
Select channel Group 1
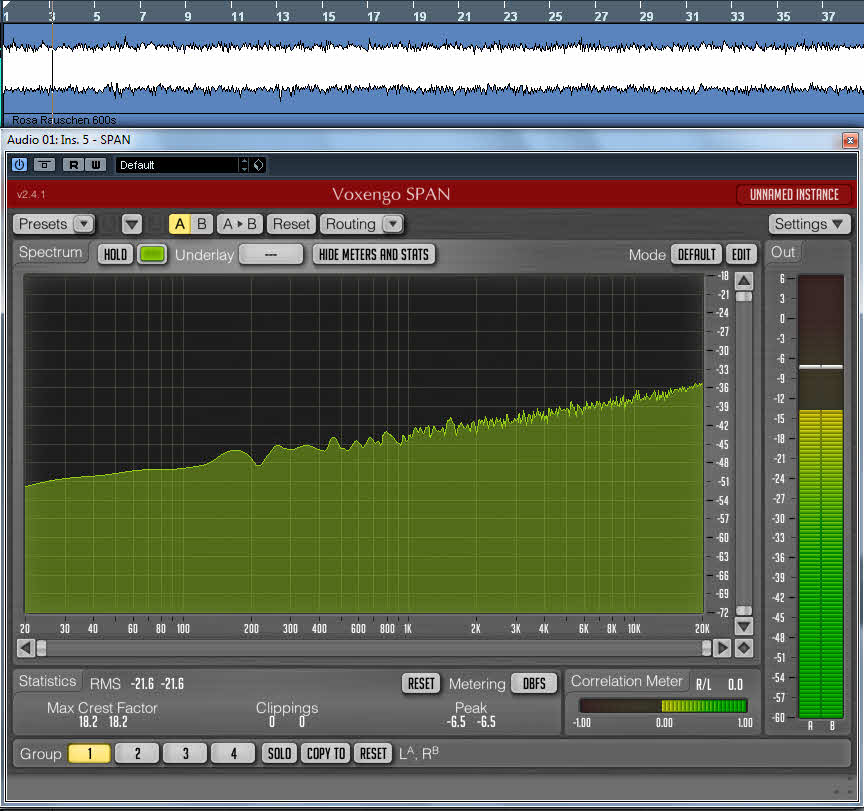click(89, 753)
